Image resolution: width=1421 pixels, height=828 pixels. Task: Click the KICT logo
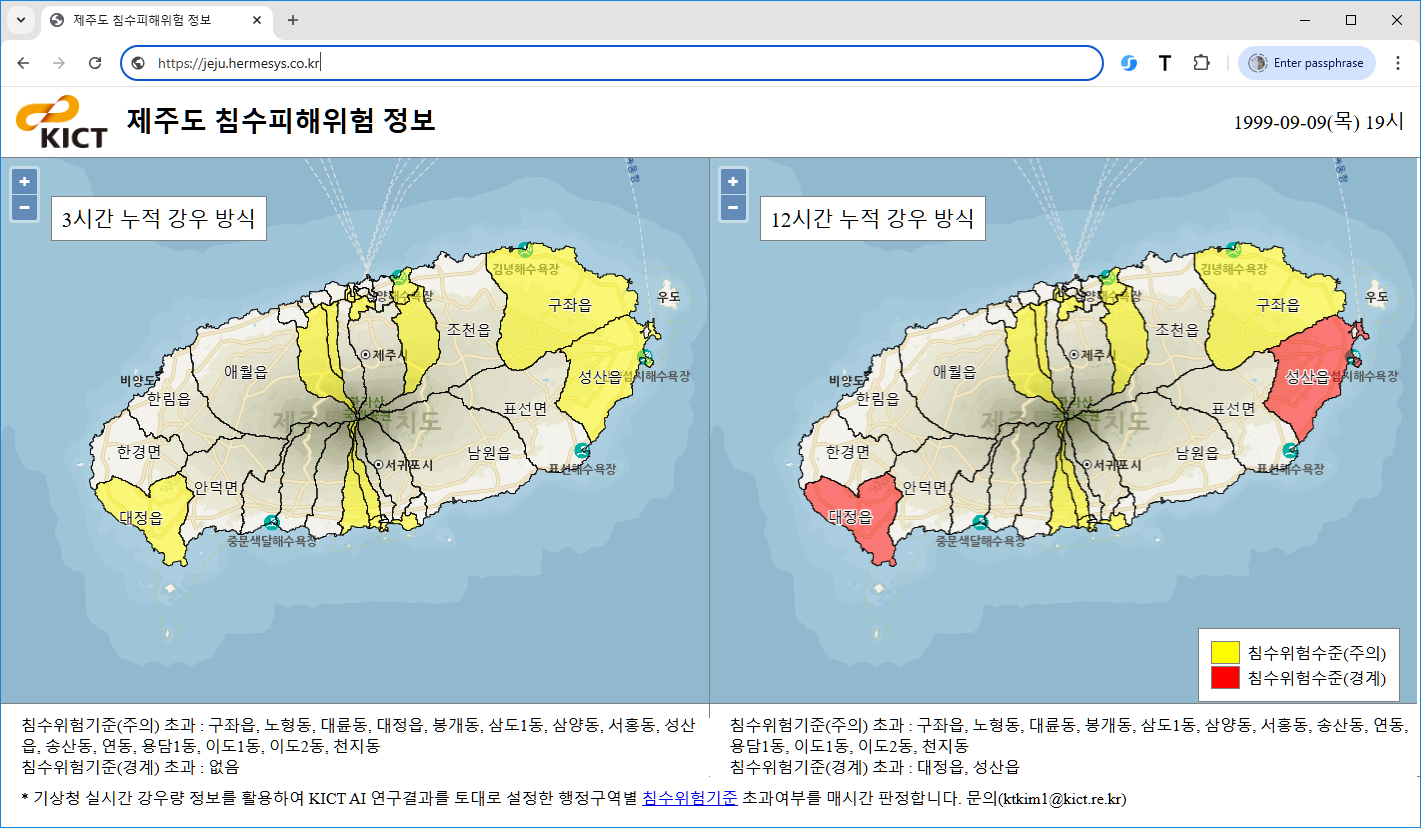61,122
